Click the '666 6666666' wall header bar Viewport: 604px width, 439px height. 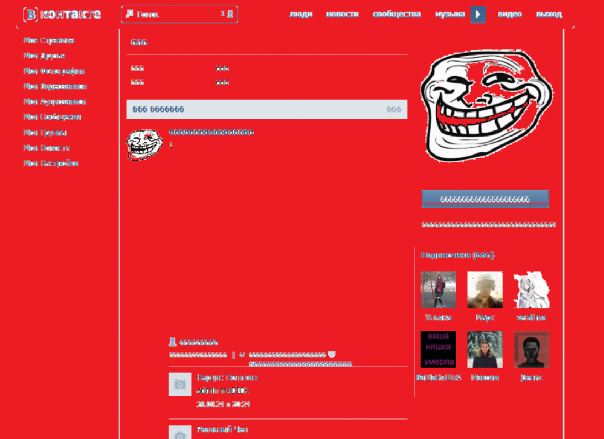click(267, 109)
